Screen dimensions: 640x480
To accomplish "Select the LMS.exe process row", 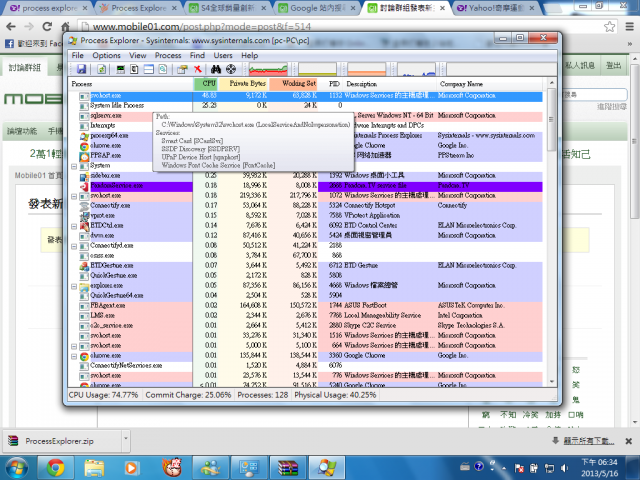I will pos(305,316).
